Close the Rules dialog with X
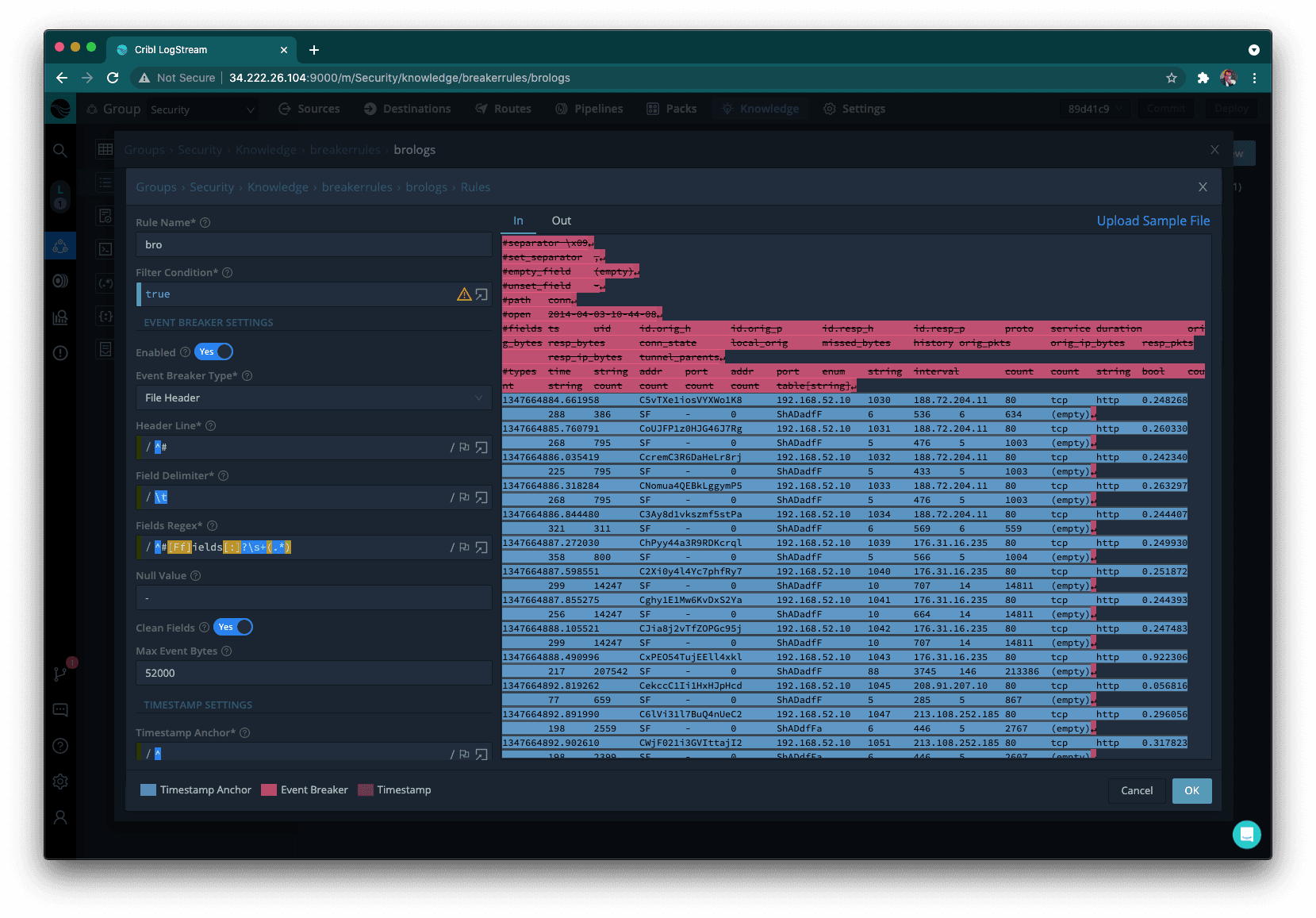Screen dimensions: 1316x918 (1203, 187)
